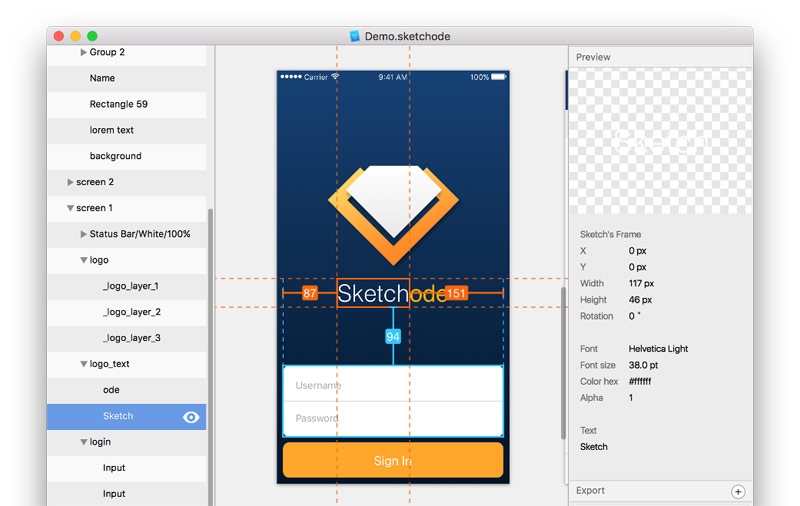
Task: Click the orange diamond logo on canvas
Action: [393, 214]
